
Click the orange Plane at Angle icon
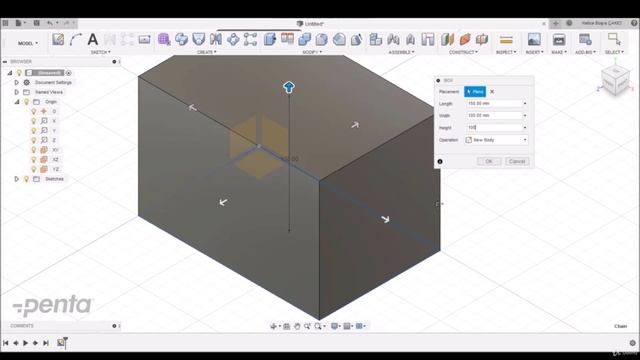(x=465, y=39)
